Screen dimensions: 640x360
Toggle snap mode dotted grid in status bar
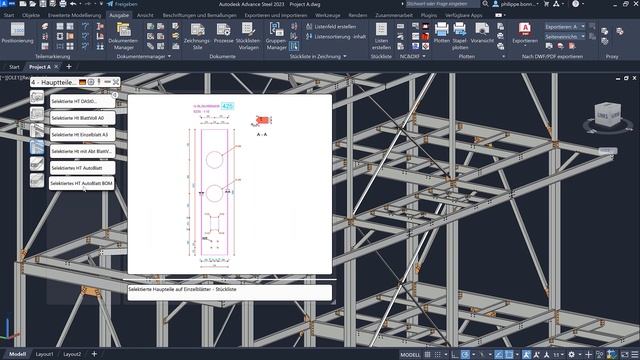438,355
